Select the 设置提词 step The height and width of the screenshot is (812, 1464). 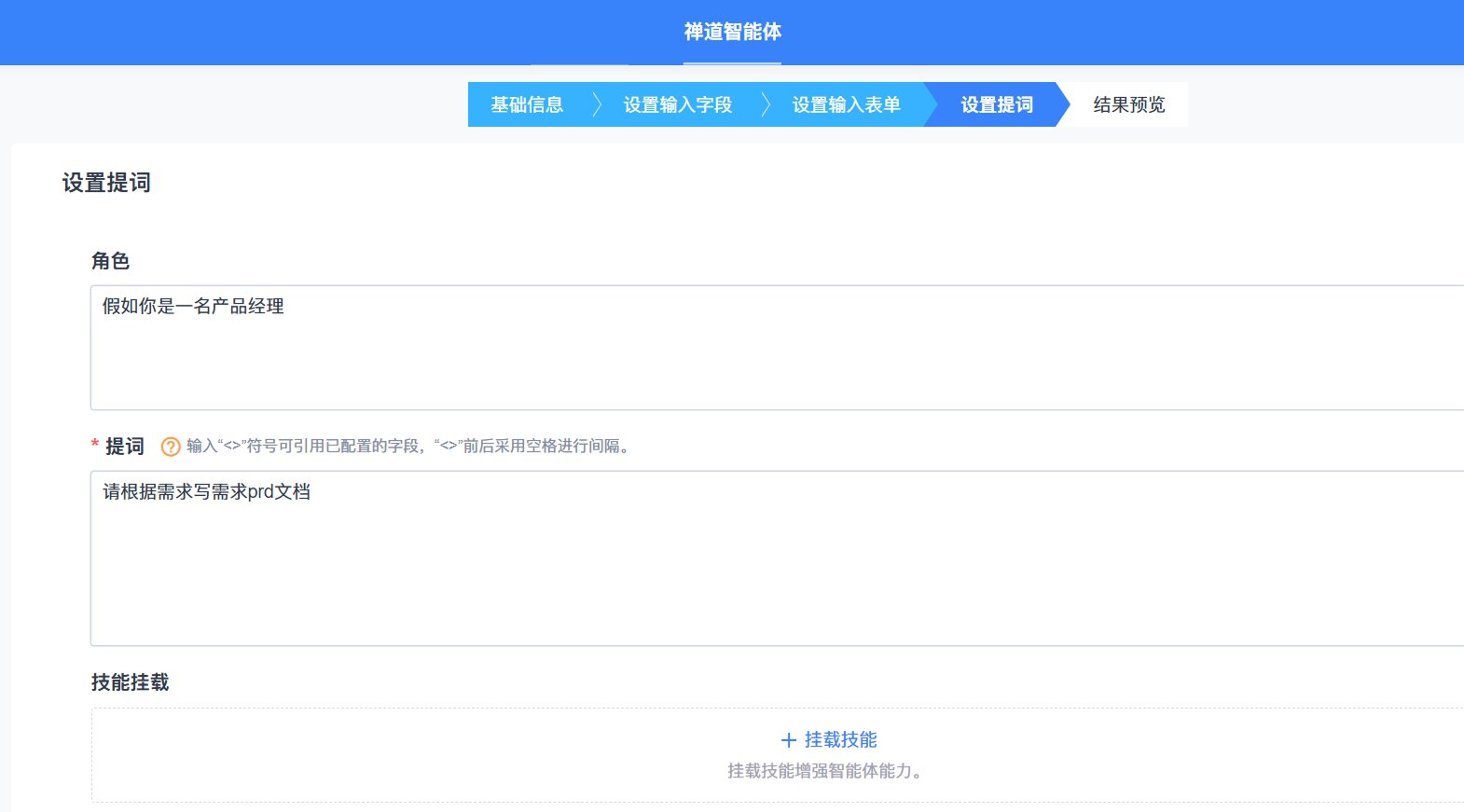[x=997, y=104]
